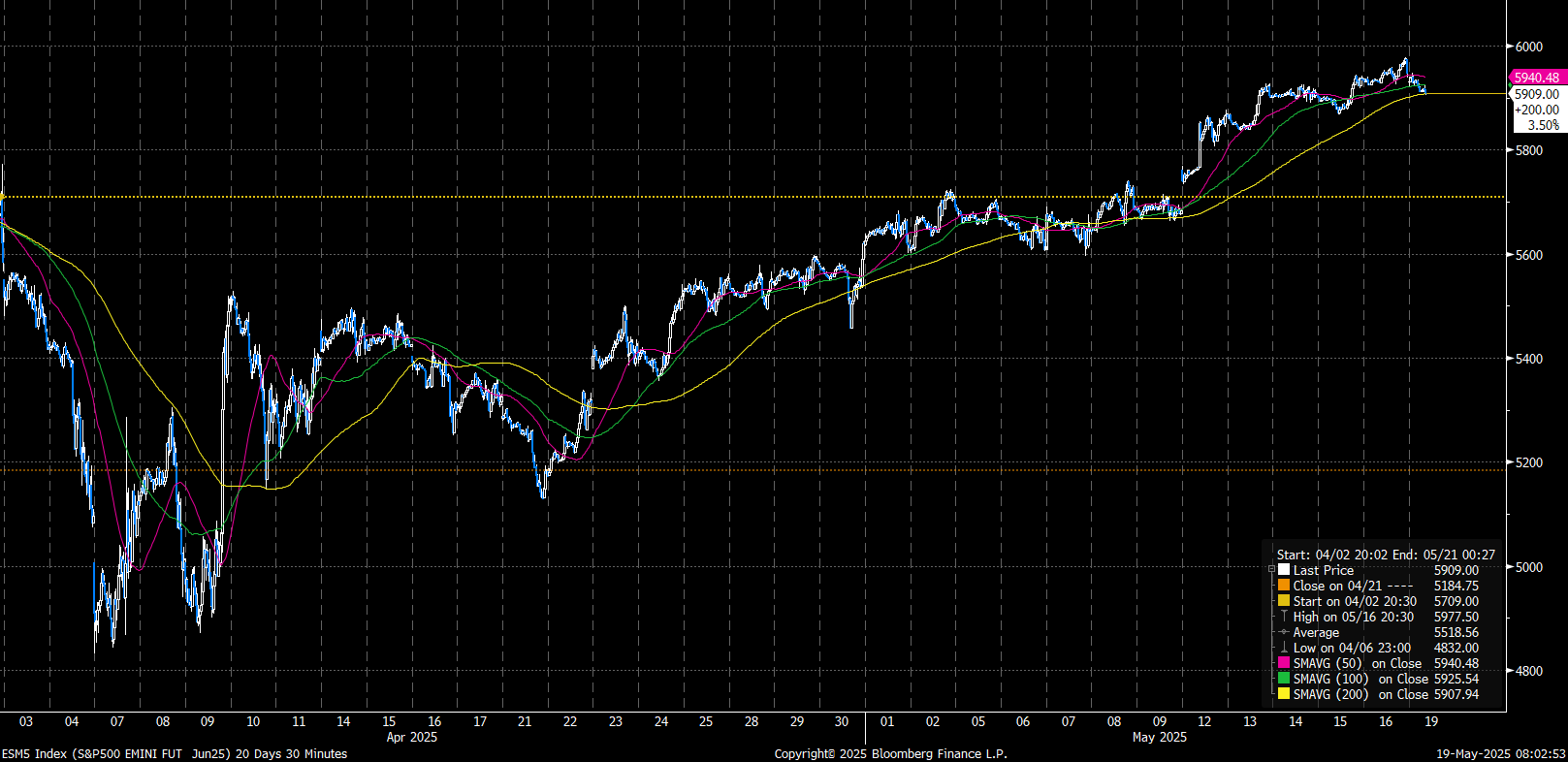Image resolution: width=1568 pixels, height=762 pixels.
Task: Click the magenta 5940.48 price axis tag
Action: [1536, 78]
